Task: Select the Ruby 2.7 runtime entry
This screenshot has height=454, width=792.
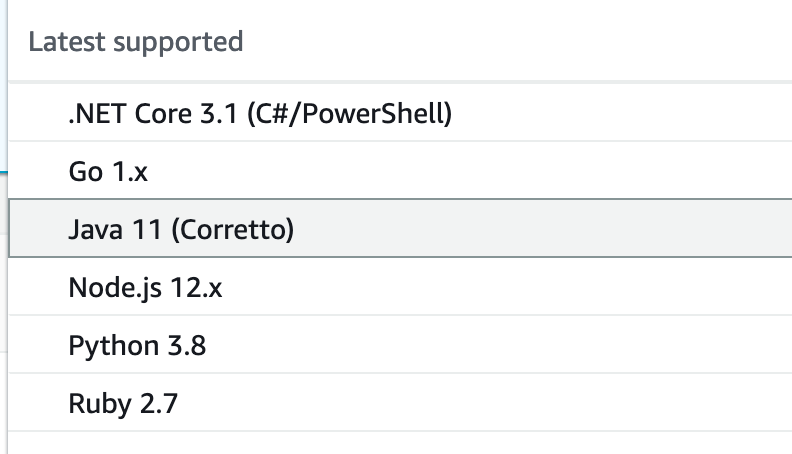Action: 124,404
